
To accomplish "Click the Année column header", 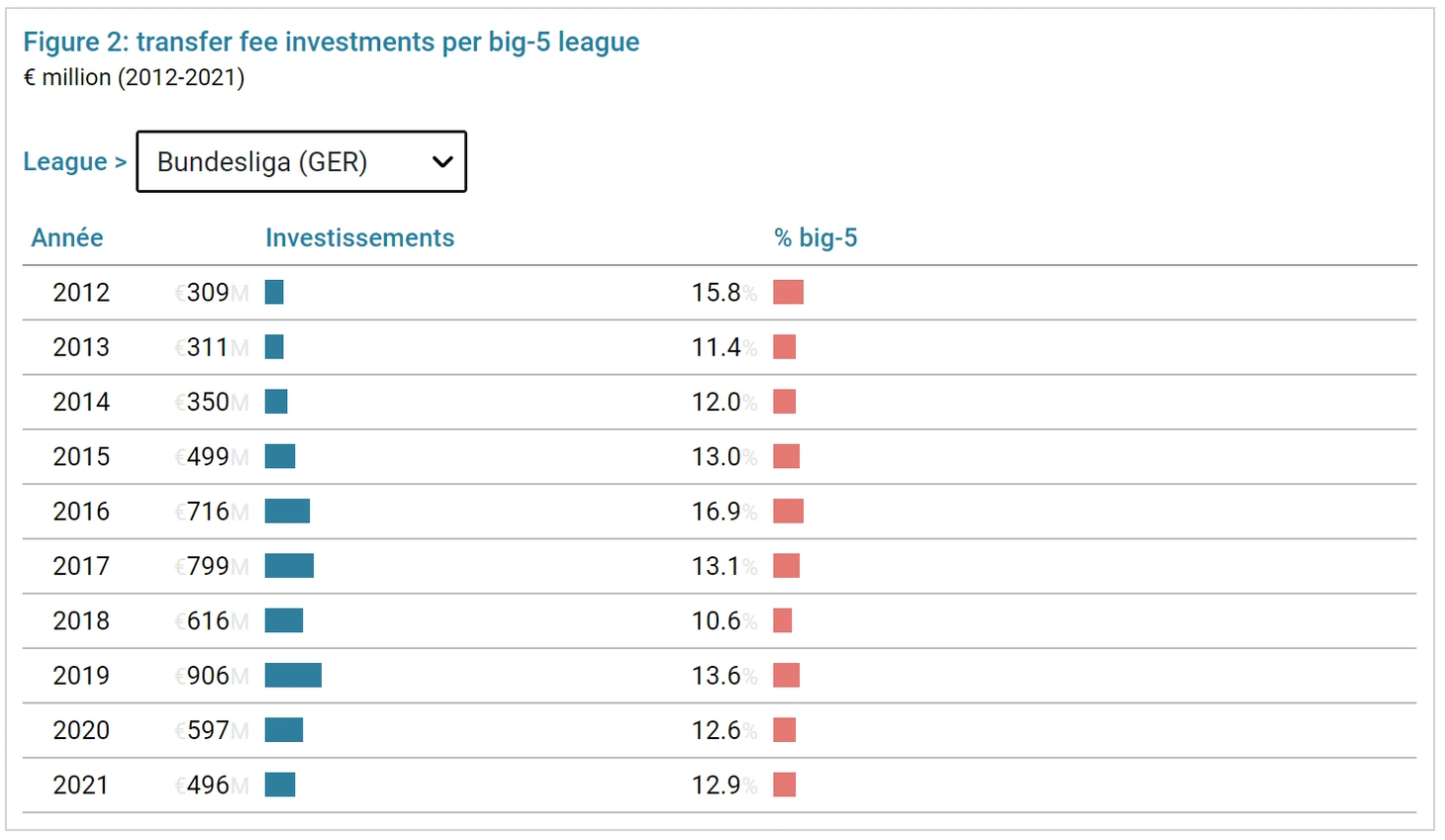I will [67, 237].
